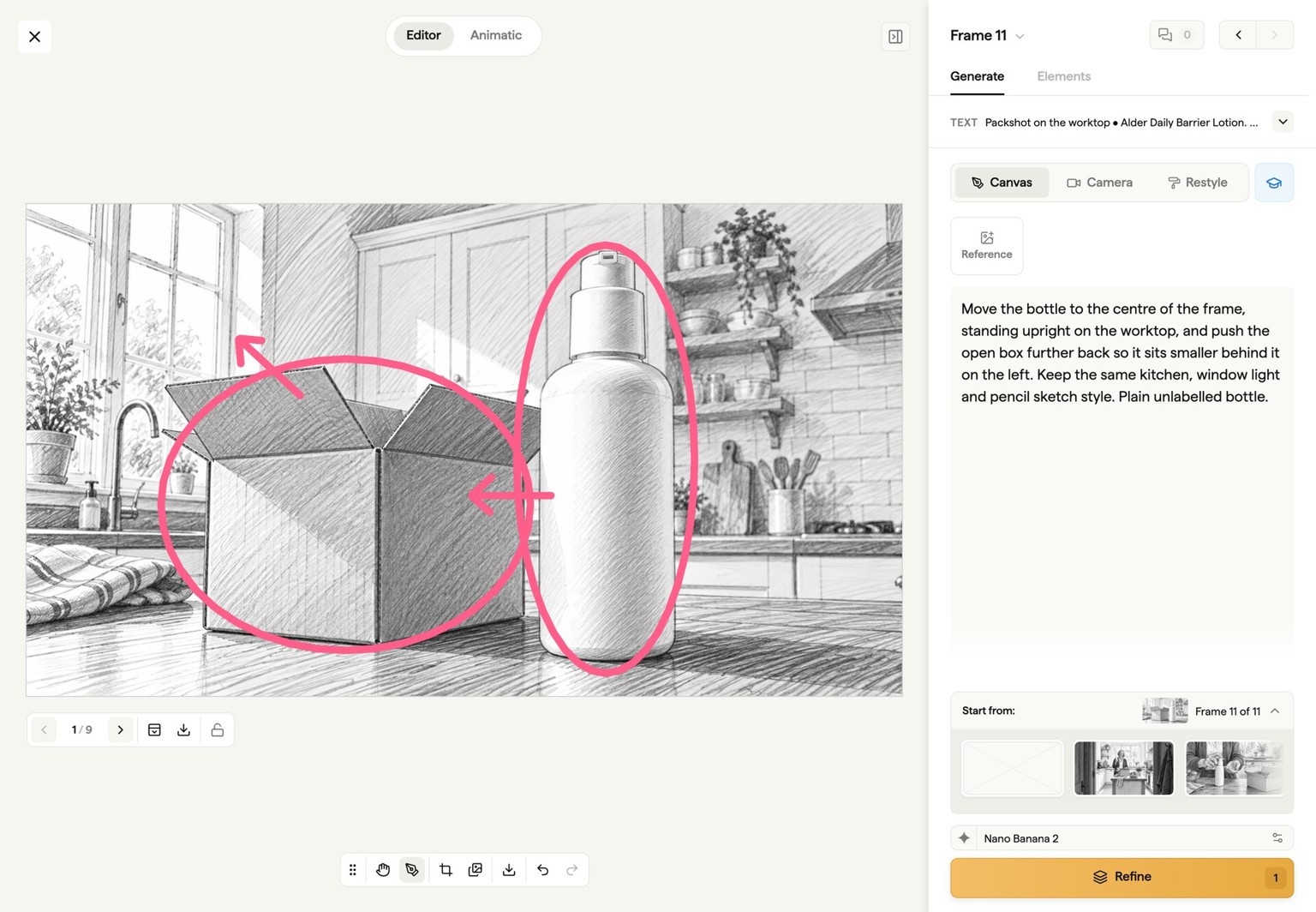The height and width of the screenshot is (912, 1316).
Task: Select the Pen draw tool
Action: [x=412, y=870]
